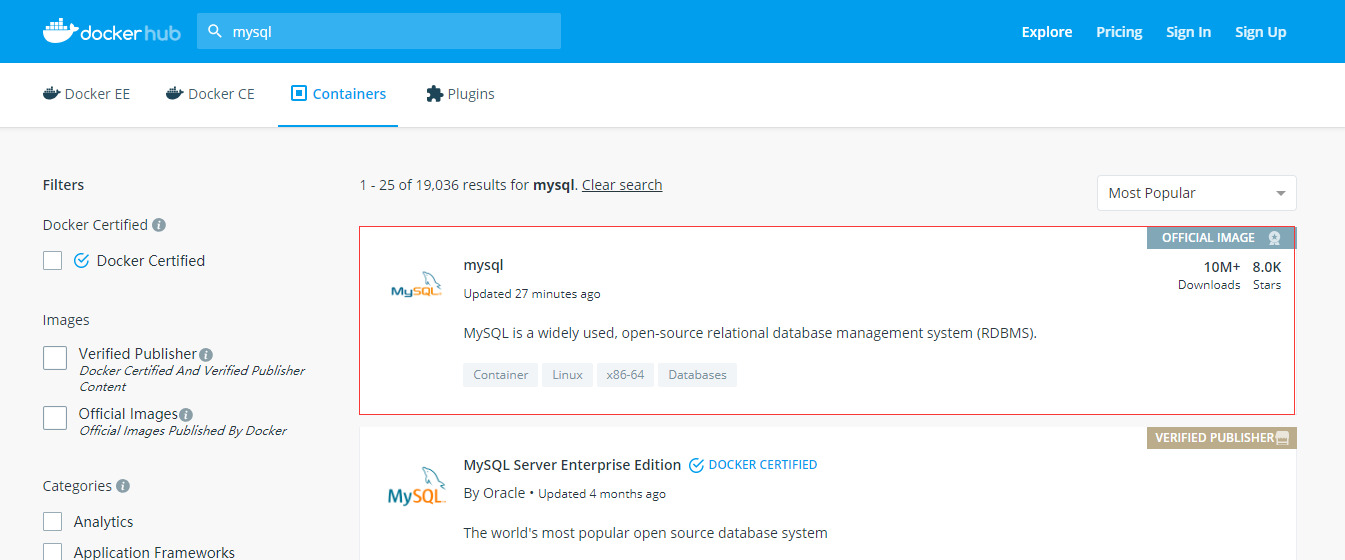Click the Clear search link
1345x560 pixels.
622,185
